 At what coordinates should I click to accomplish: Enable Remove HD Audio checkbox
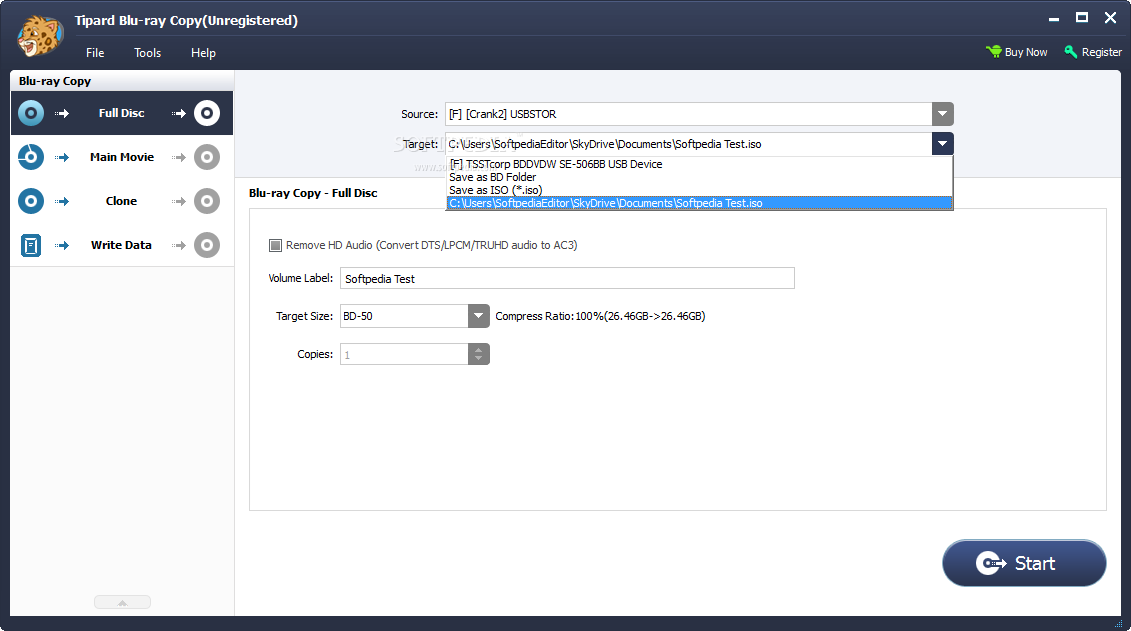276,245
